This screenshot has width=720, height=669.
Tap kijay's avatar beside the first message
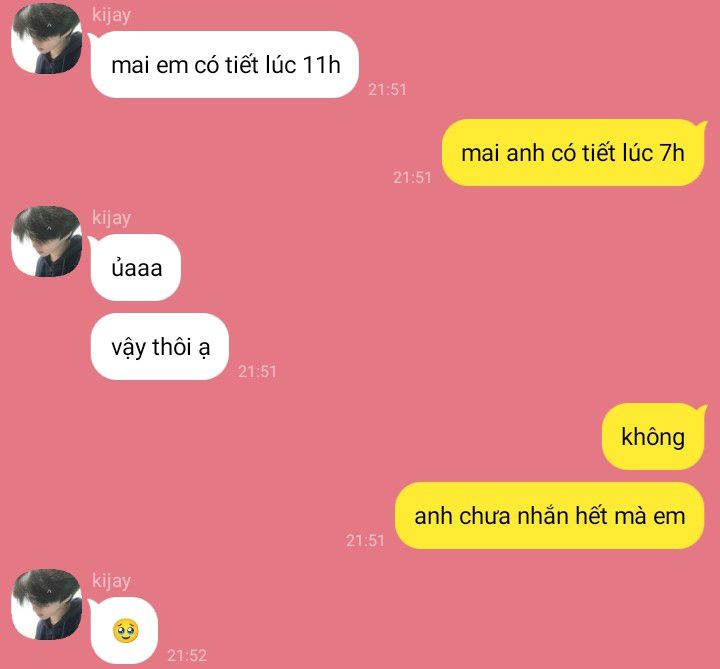tap(47, 39)
